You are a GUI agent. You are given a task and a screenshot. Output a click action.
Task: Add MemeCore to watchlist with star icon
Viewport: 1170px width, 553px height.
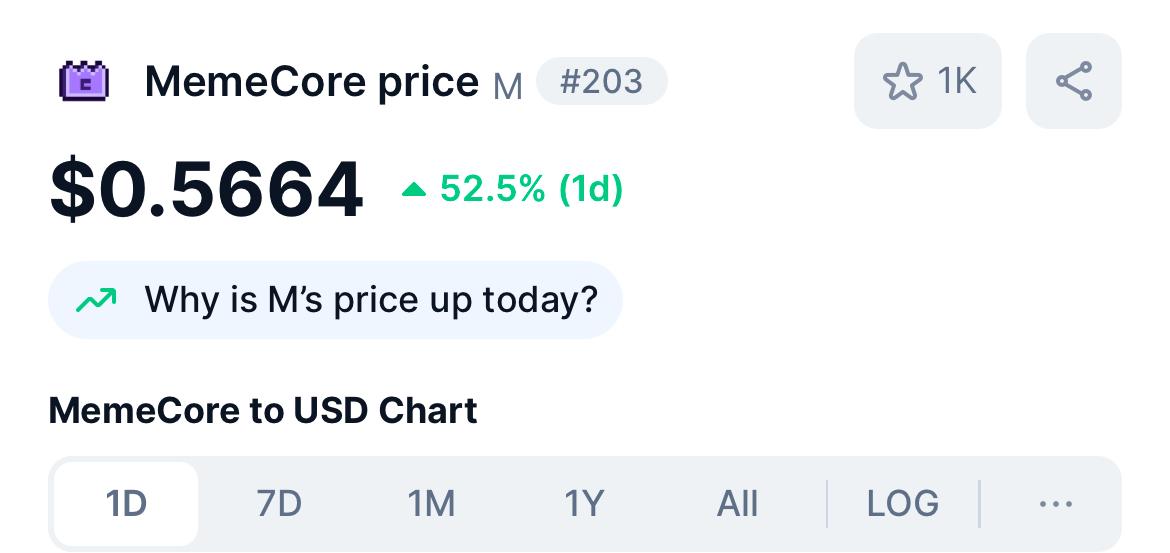pos(902,81)
